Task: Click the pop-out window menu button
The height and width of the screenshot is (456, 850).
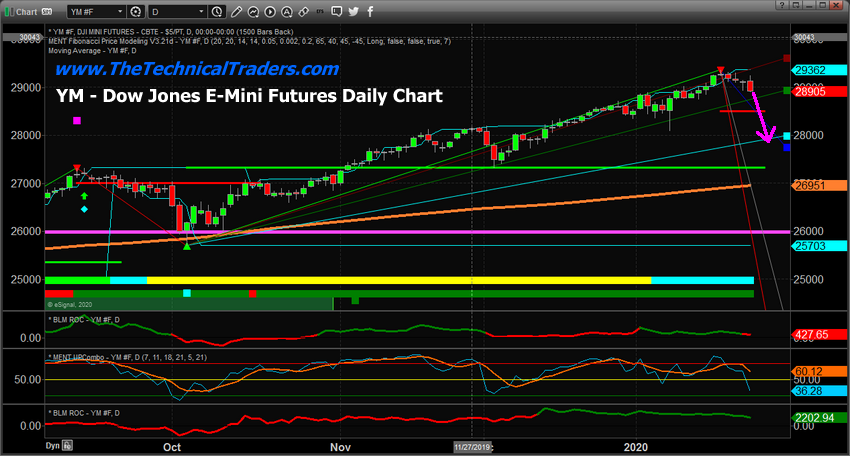Action: [795, 5]
